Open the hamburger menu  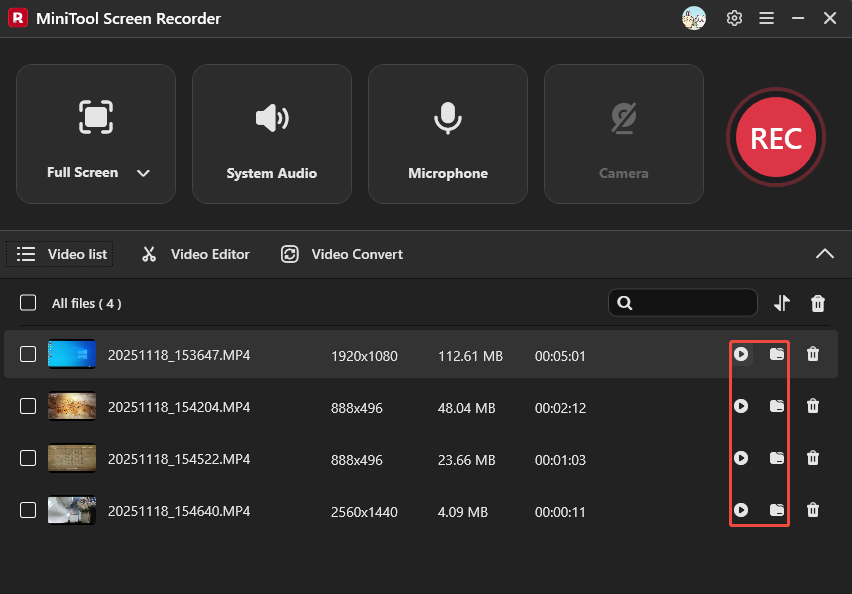[766, 18]
